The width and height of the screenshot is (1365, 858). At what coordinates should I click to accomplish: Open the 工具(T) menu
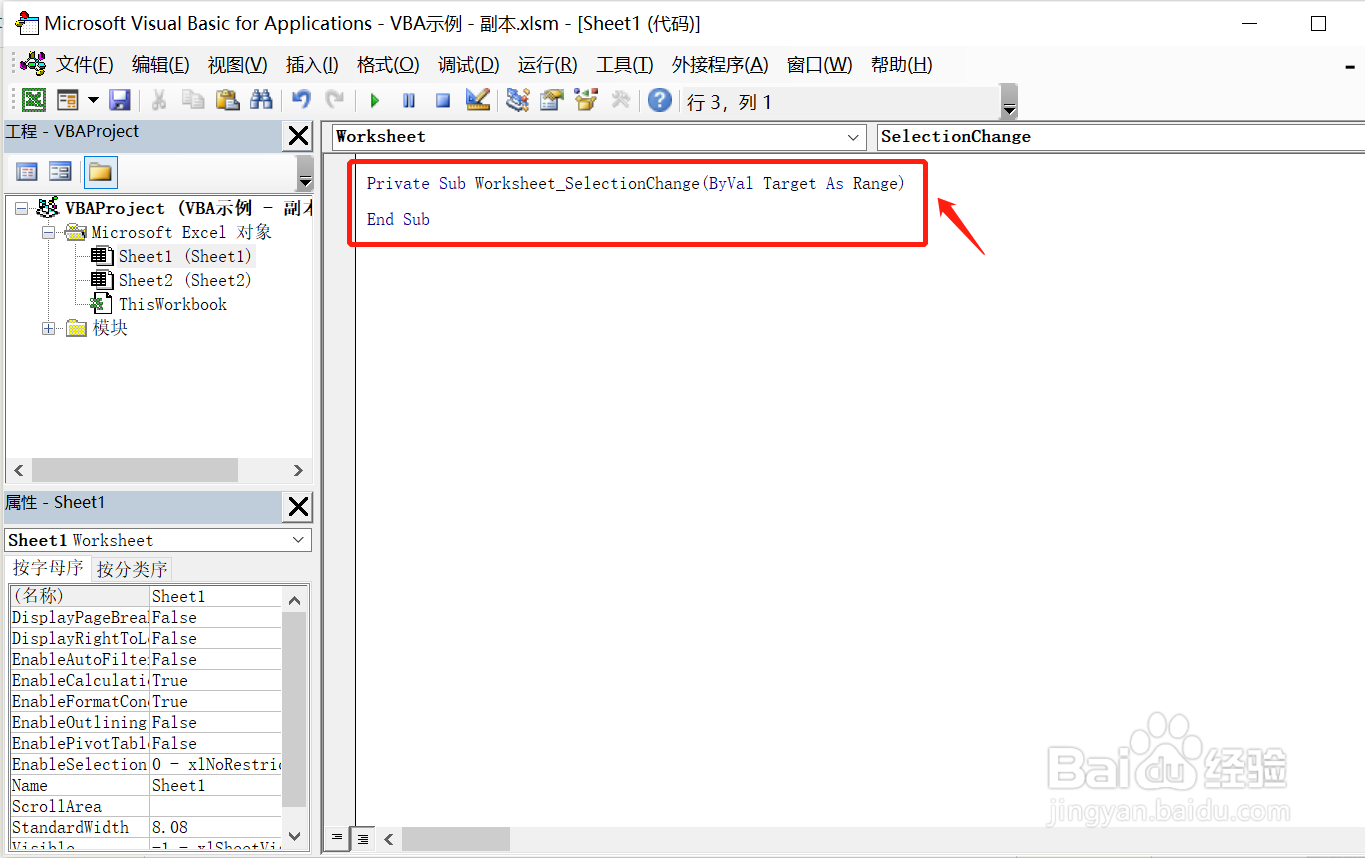(625, 65)
